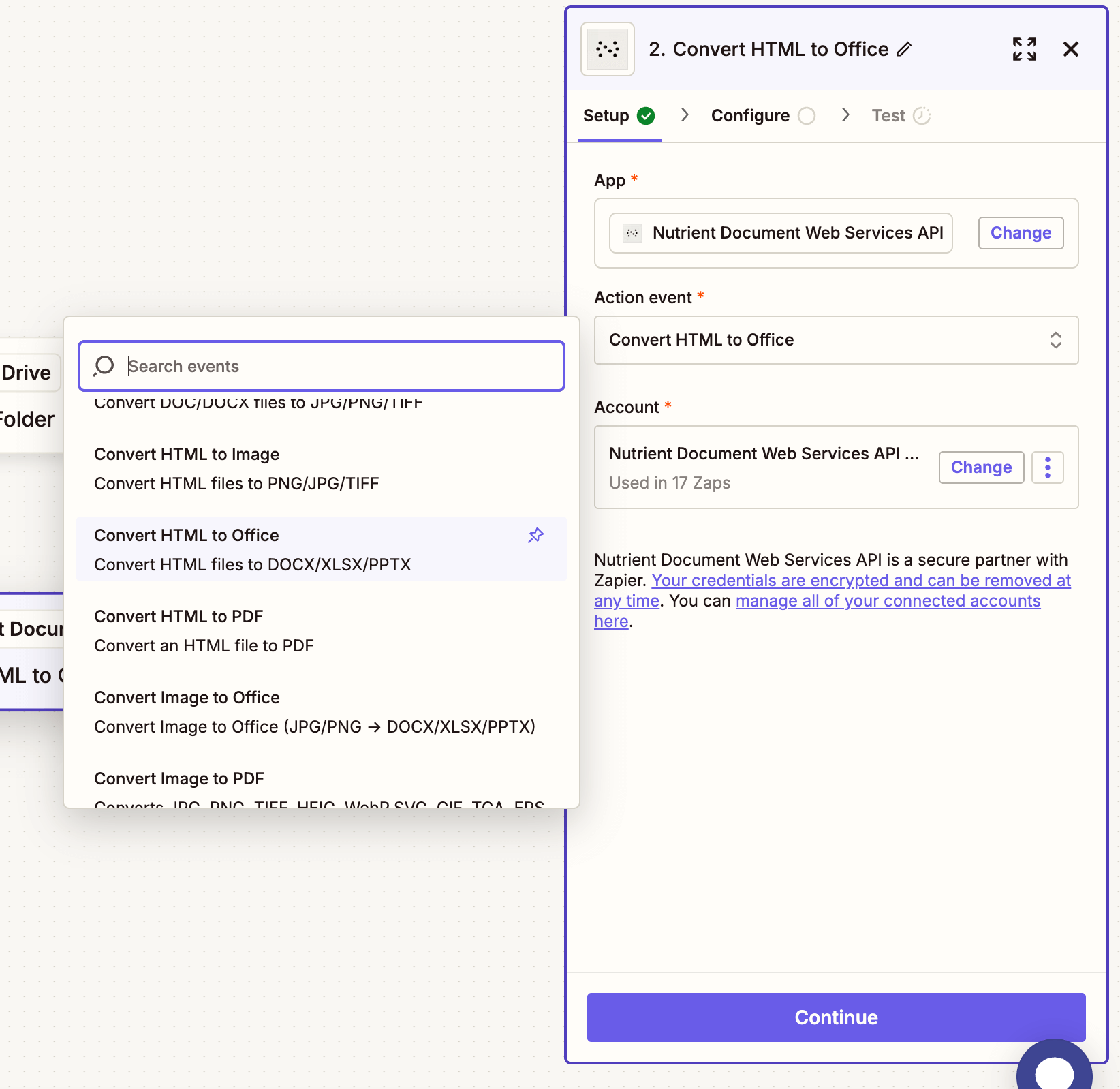Switch to the Configure tab
1120x1089 pixels.
[750, 115]
